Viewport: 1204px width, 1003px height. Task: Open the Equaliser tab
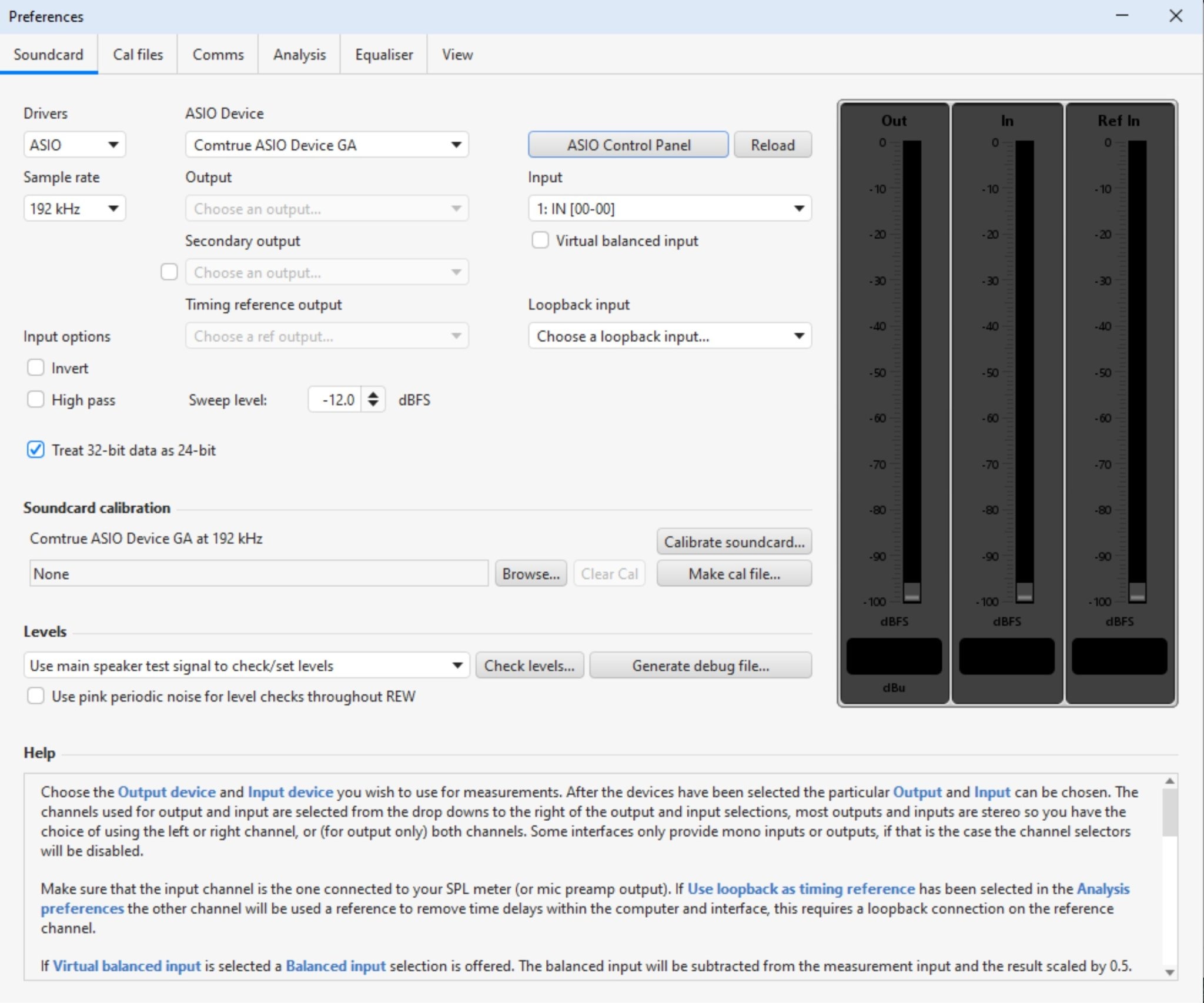click(x=384, y=55)
